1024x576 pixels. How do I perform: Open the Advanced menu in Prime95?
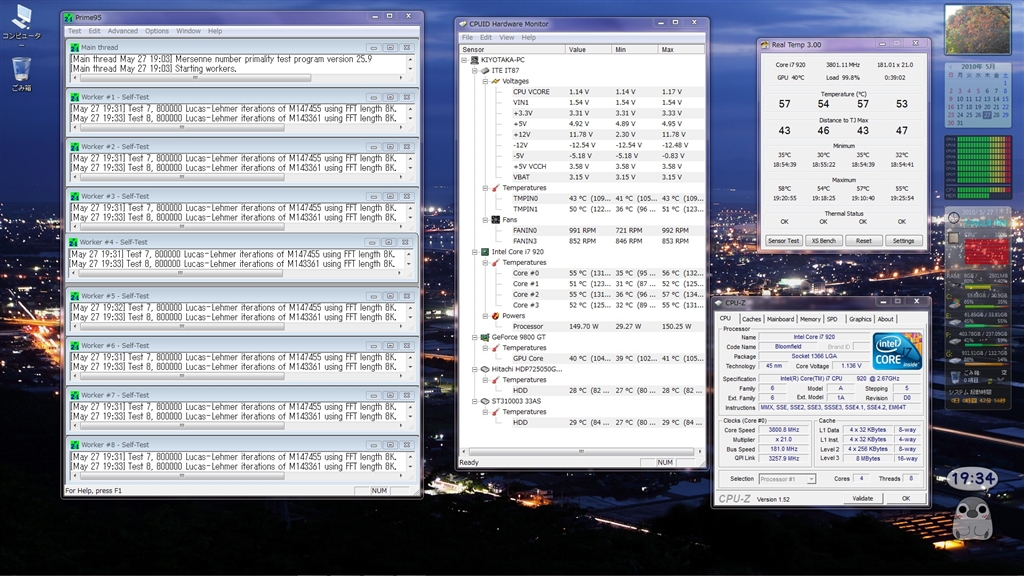point(123,31)
